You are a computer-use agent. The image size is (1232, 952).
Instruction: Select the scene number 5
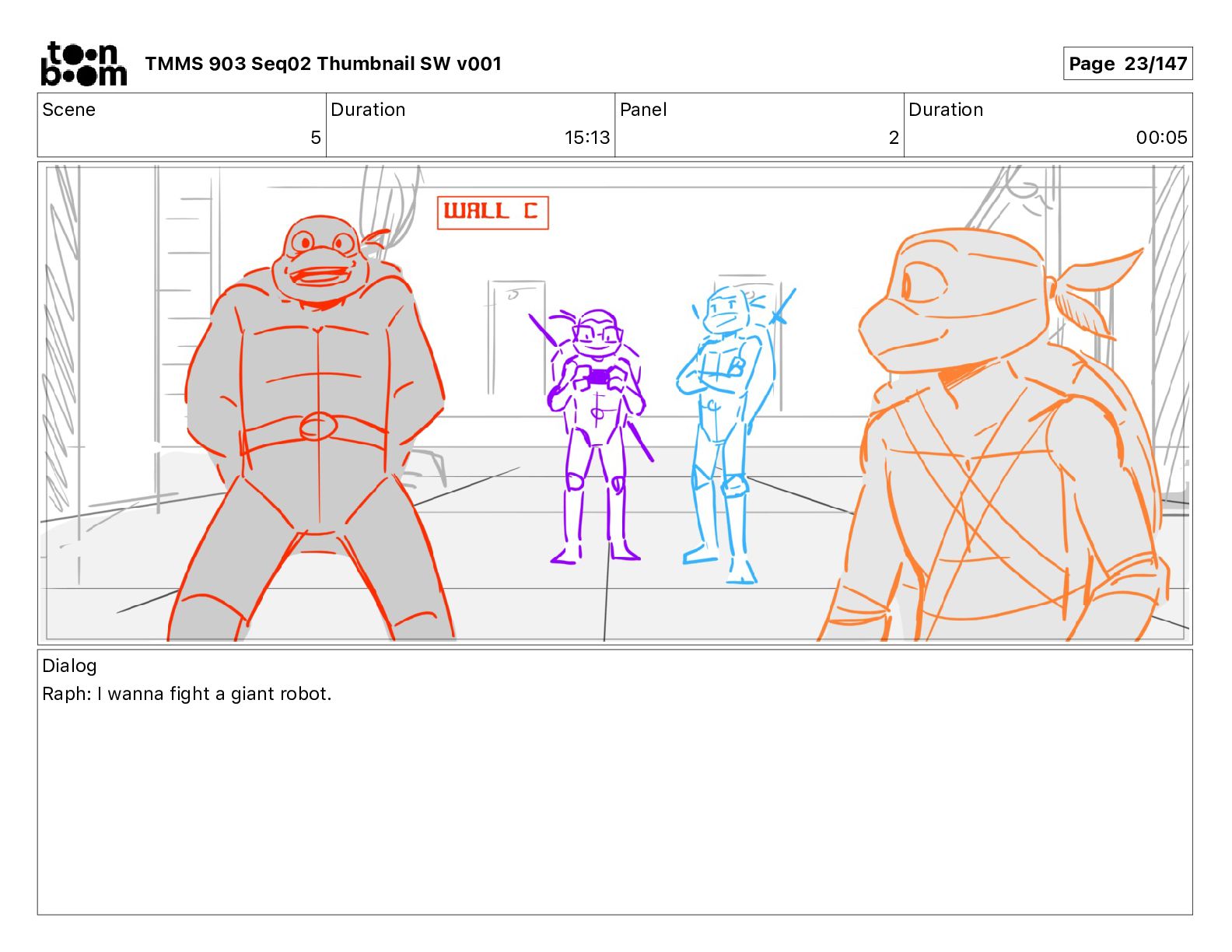pyautogui.click(x=316, y=138)
